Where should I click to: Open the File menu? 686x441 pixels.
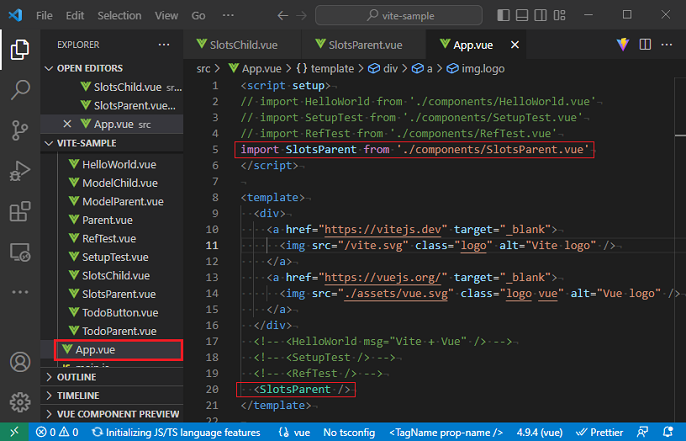click(44, 16)
